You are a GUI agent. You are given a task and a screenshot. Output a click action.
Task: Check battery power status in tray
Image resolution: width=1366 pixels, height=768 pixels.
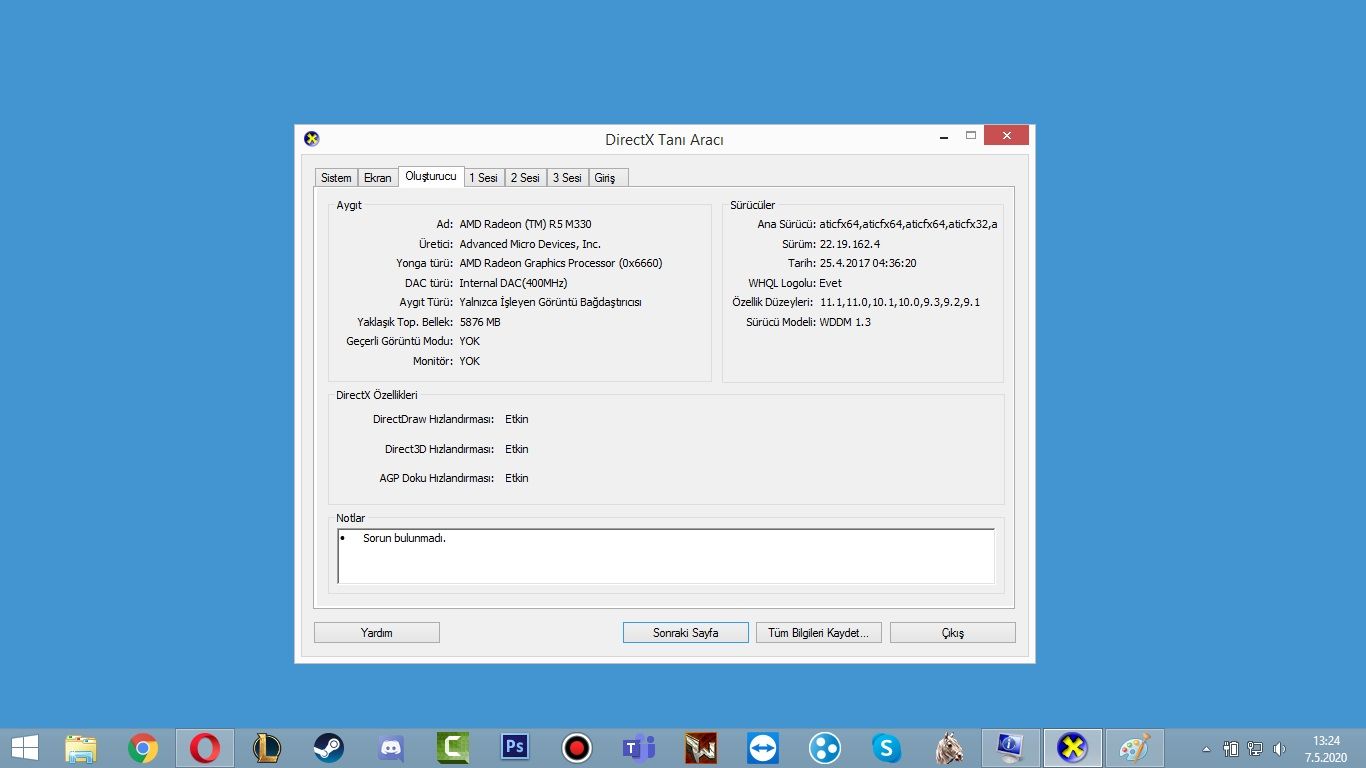pos(1231,748)
